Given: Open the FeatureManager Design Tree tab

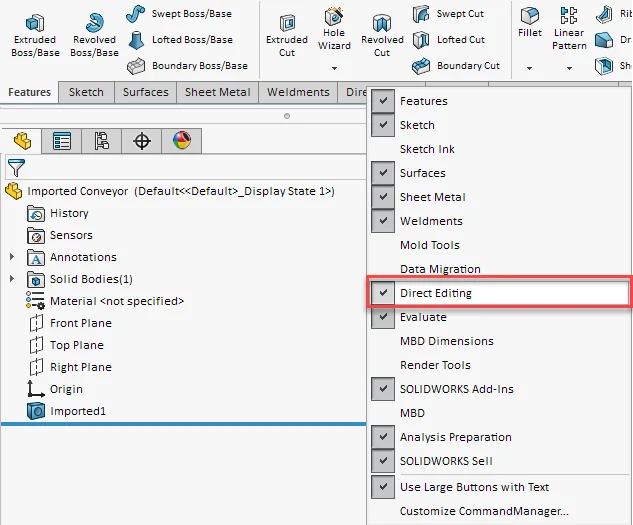Looking at the screenshot, I should click(22, 141).
